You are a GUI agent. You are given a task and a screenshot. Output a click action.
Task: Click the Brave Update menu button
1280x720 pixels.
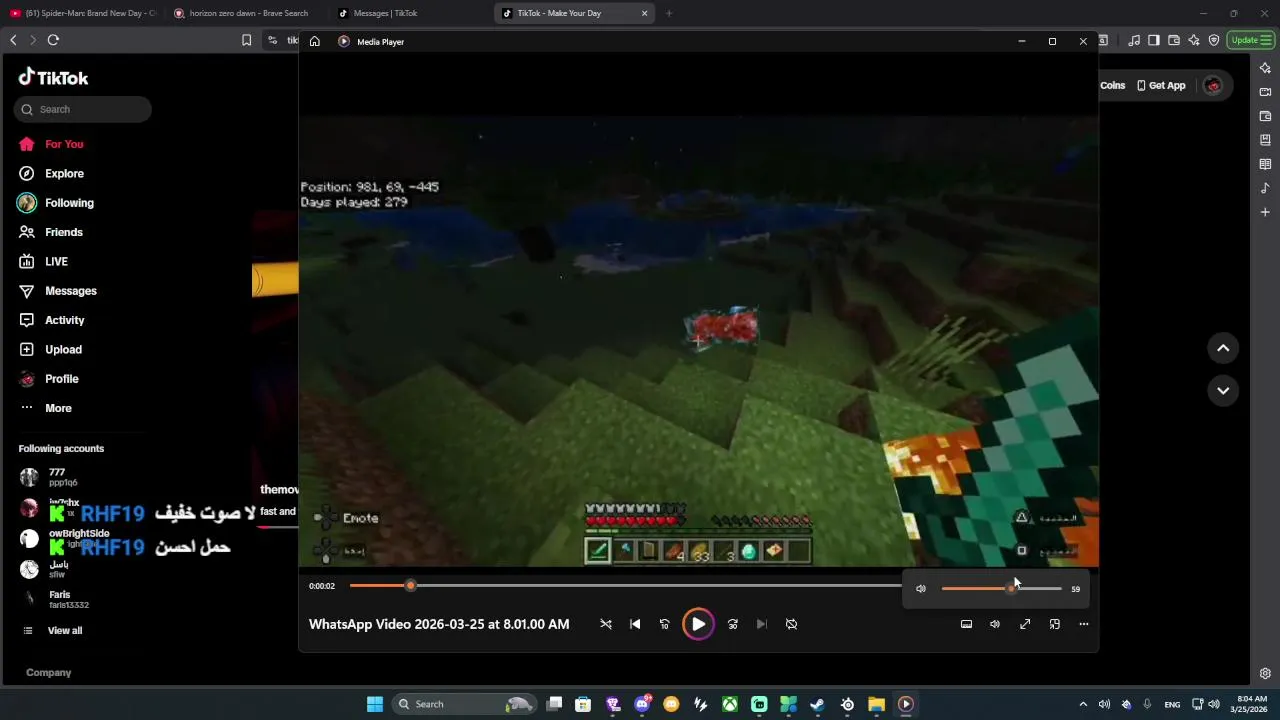pos(1251,40)
